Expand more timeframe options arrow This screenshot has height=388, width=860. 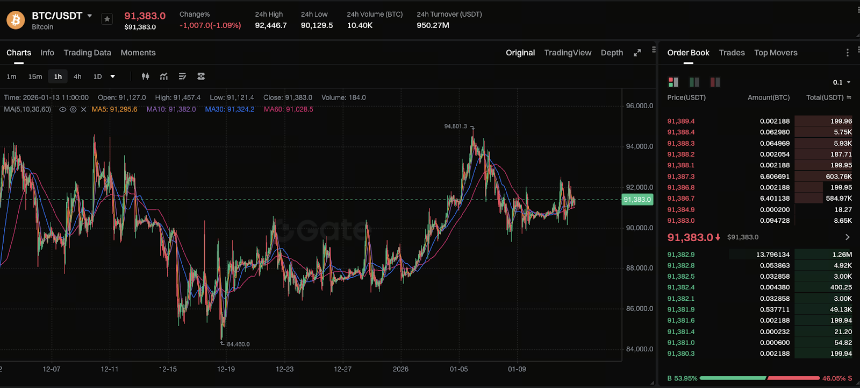(x=112, y=76)
